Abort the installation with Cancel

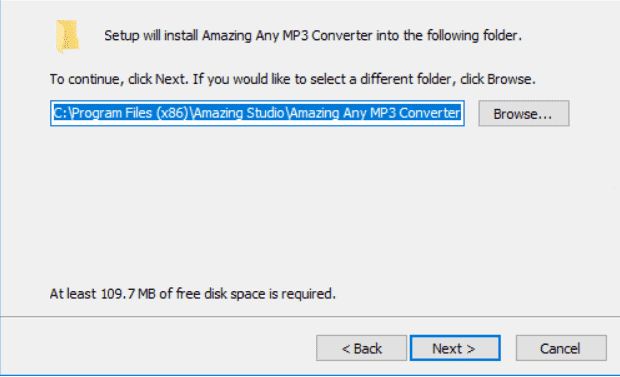tap(561, 348)
